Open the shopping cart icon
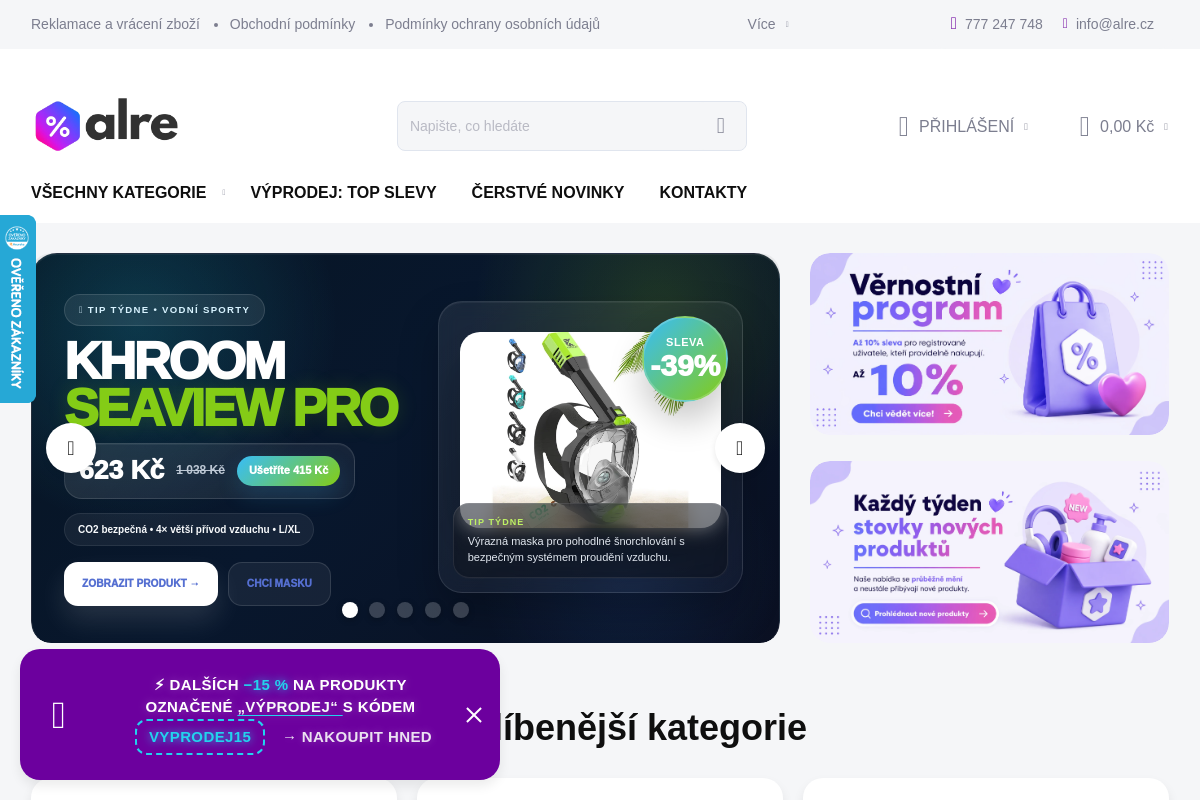 [1084, 126]
